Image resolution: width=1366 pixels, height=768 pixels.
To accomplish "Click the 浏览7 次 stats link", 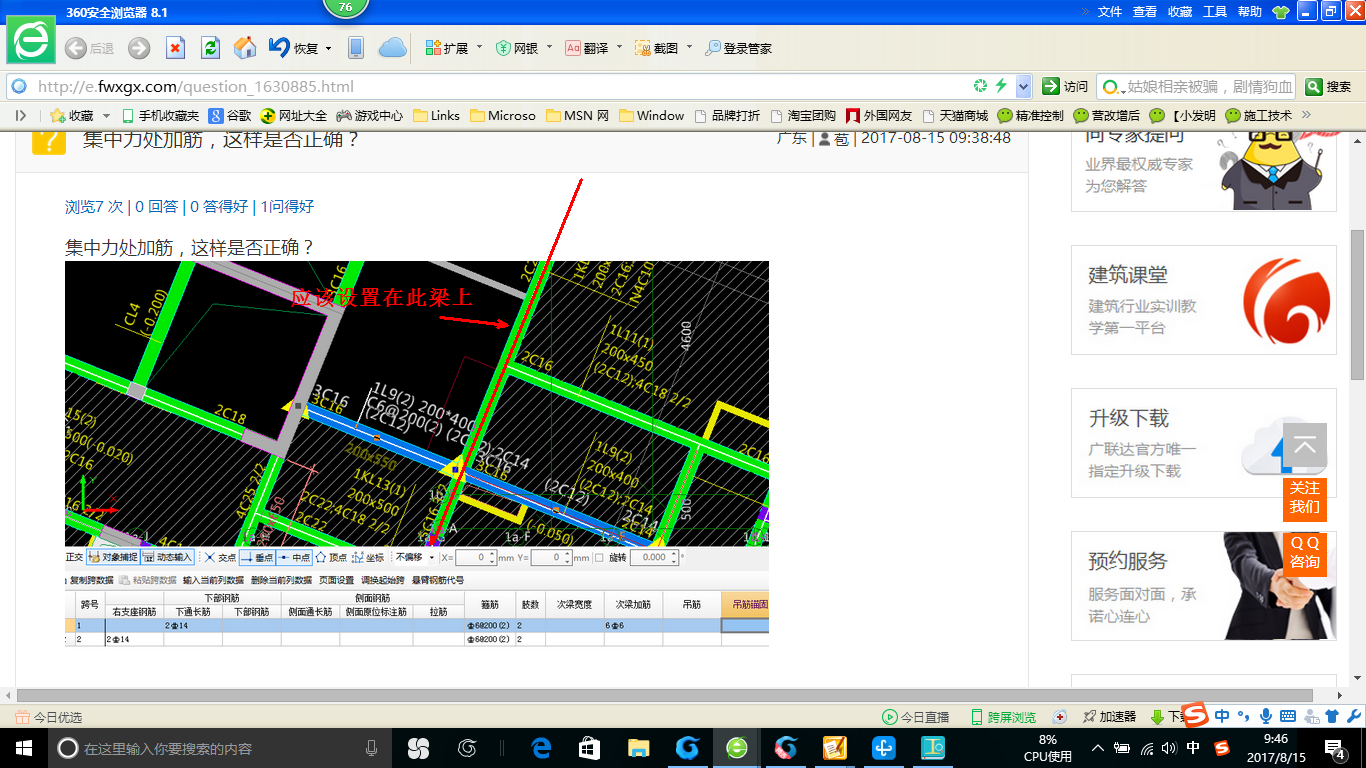I will point(94,207).
